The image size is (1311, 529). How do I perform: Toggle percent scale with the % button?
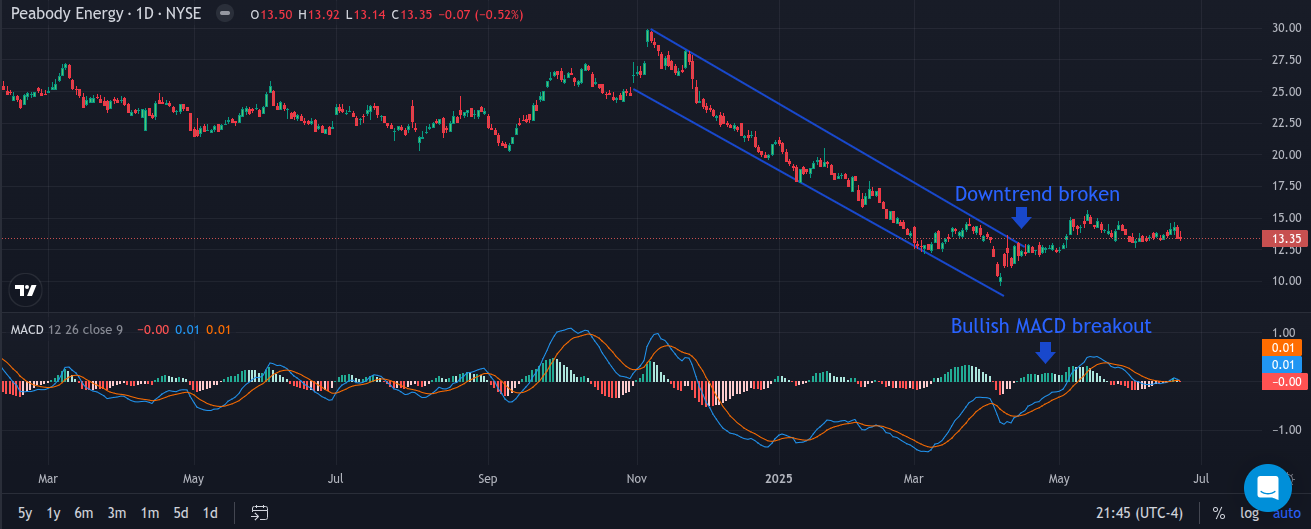(x=1218, y=513)
